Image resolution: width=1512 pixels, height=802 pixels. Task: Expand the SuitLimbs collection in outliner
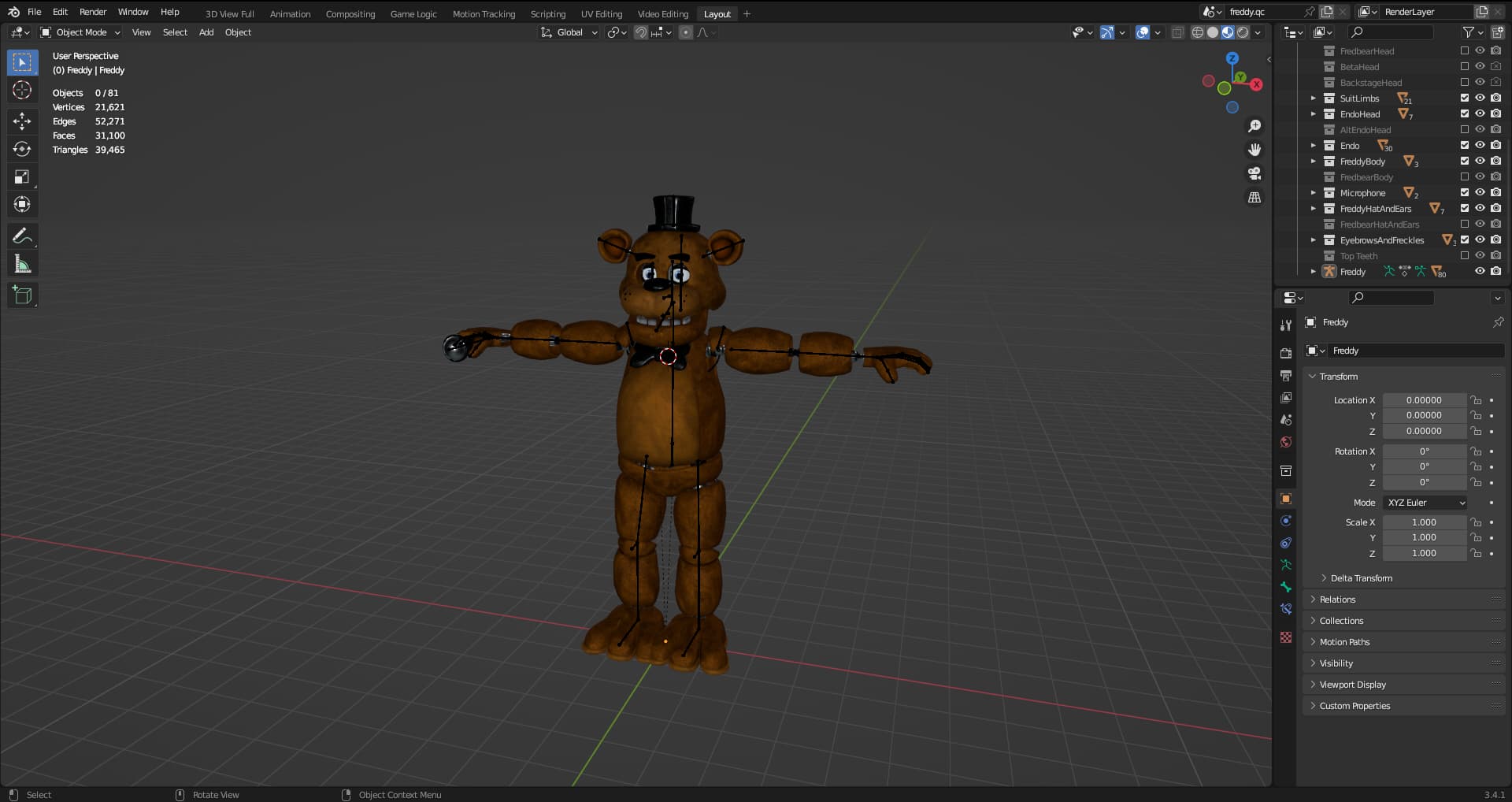(1313, 98)
